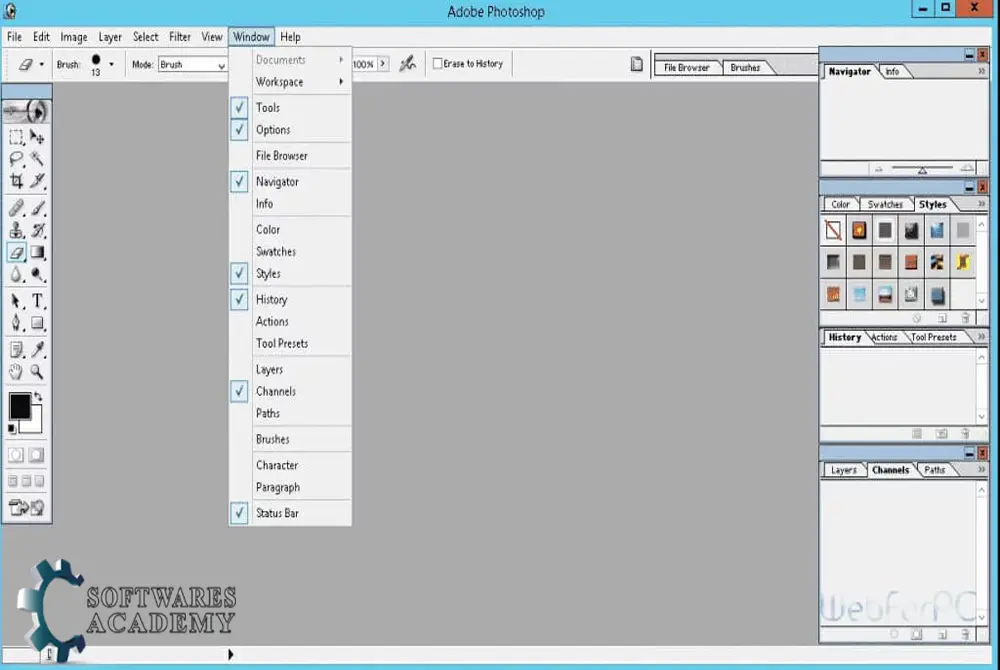This screenshot has width=1000, height=670.
Task: Open the Help menu
Action: 290,37
